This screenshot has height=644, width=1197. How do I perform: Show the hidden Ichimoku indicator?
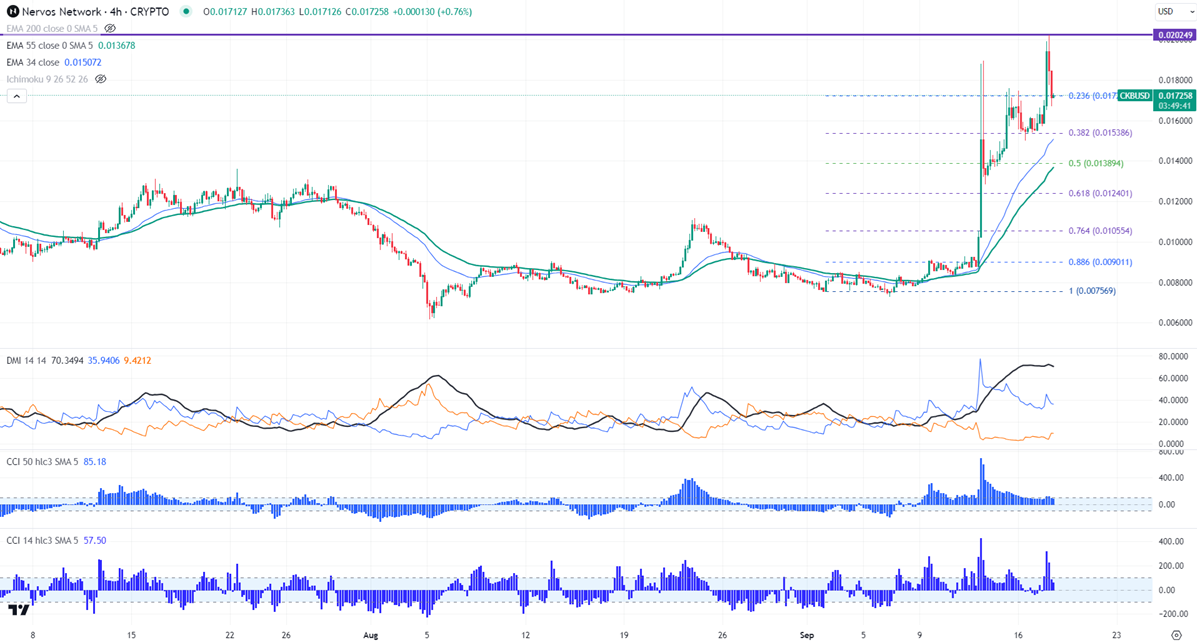tap(100, 79)
